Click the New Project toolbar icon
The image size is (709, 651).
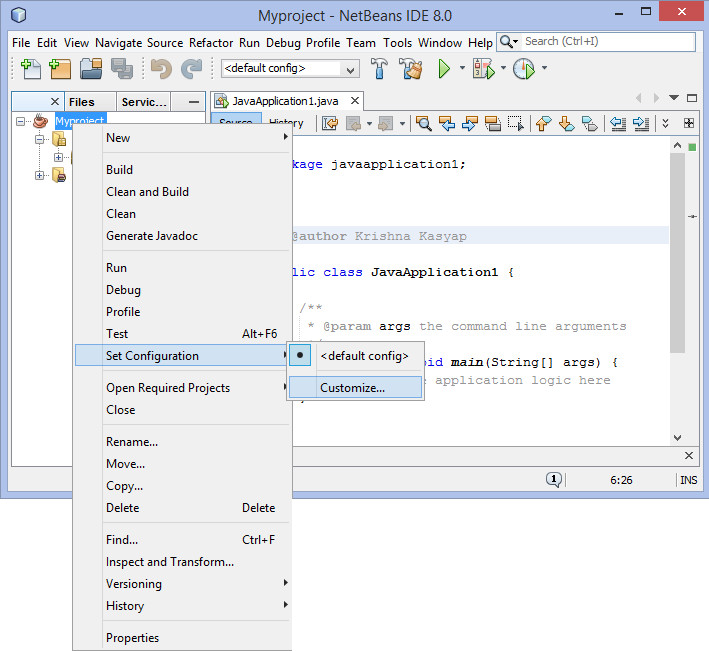point(60,69)
